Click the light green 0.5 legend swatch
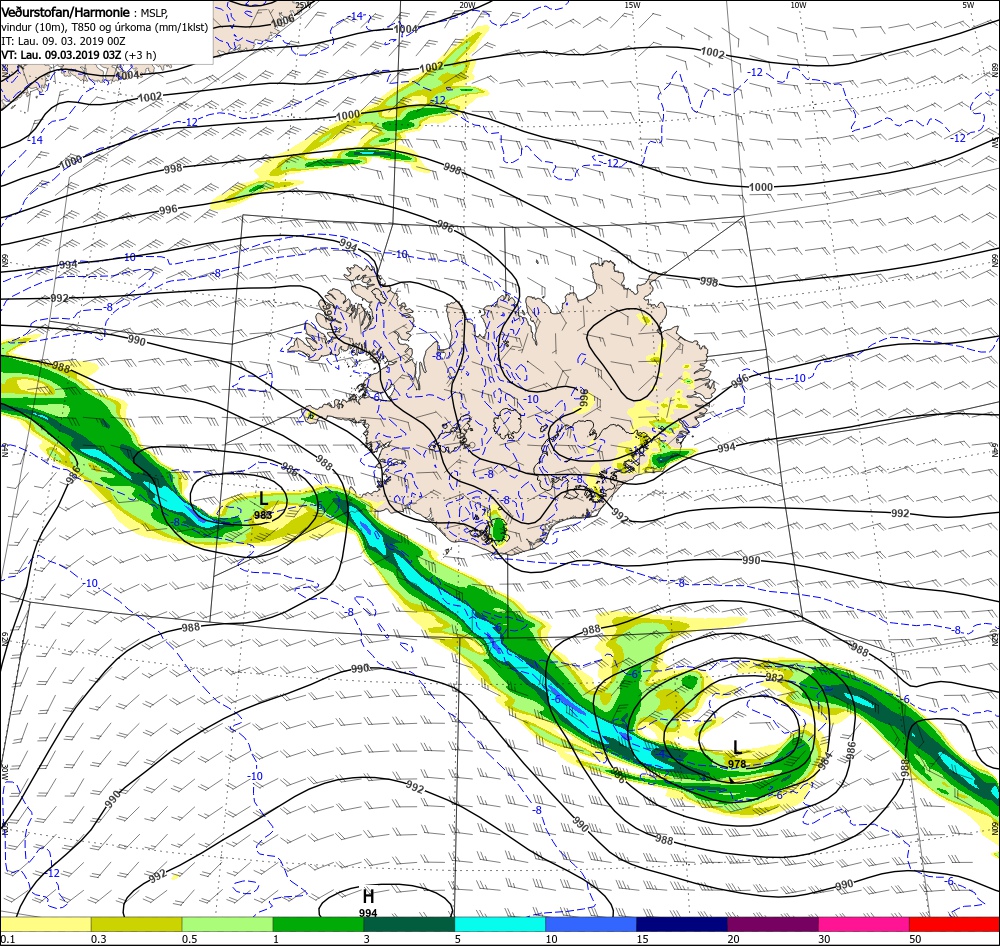 (x=228, y=924)
